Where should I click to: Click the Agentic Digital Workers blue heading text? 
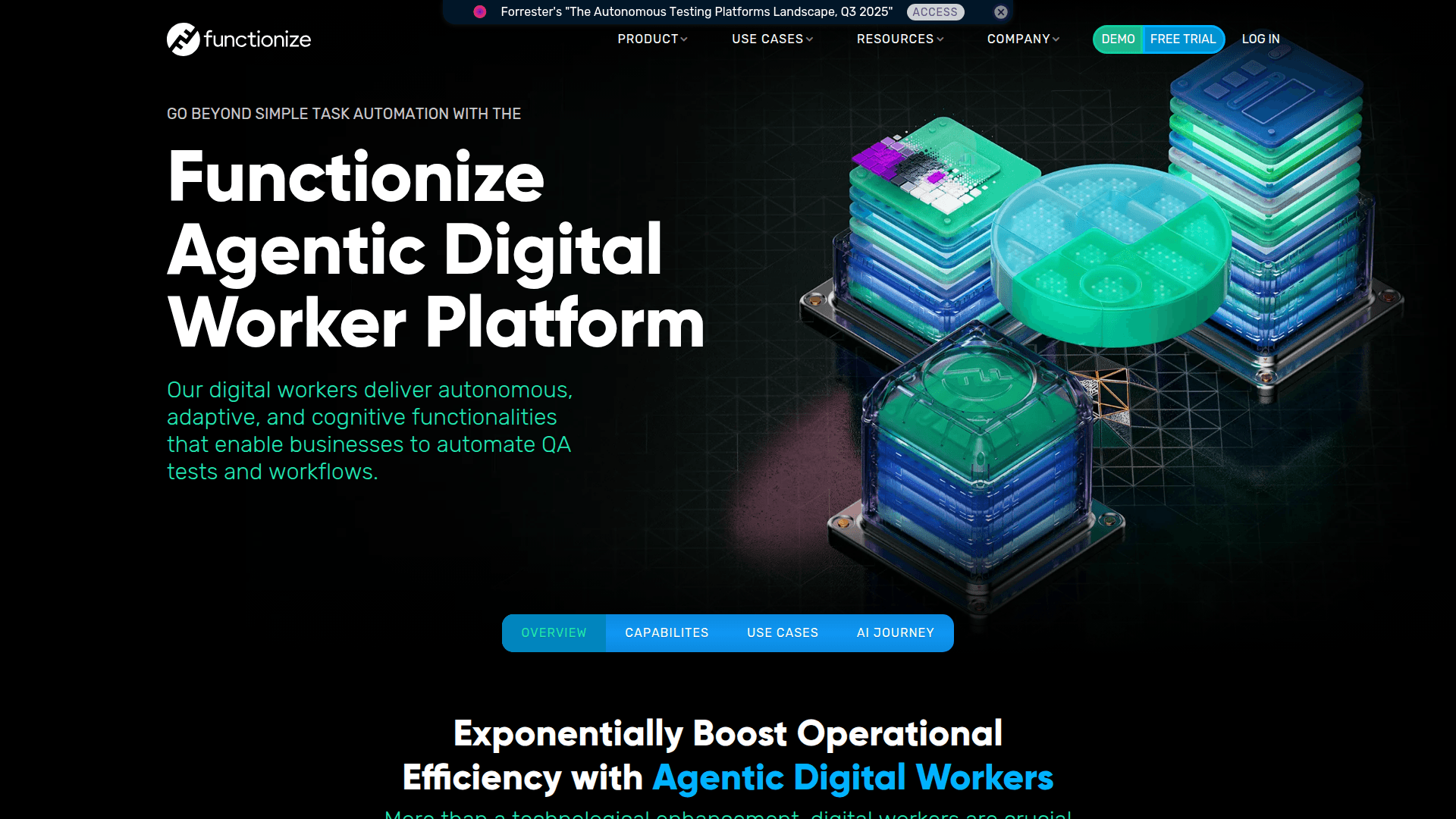click(852, 778)
